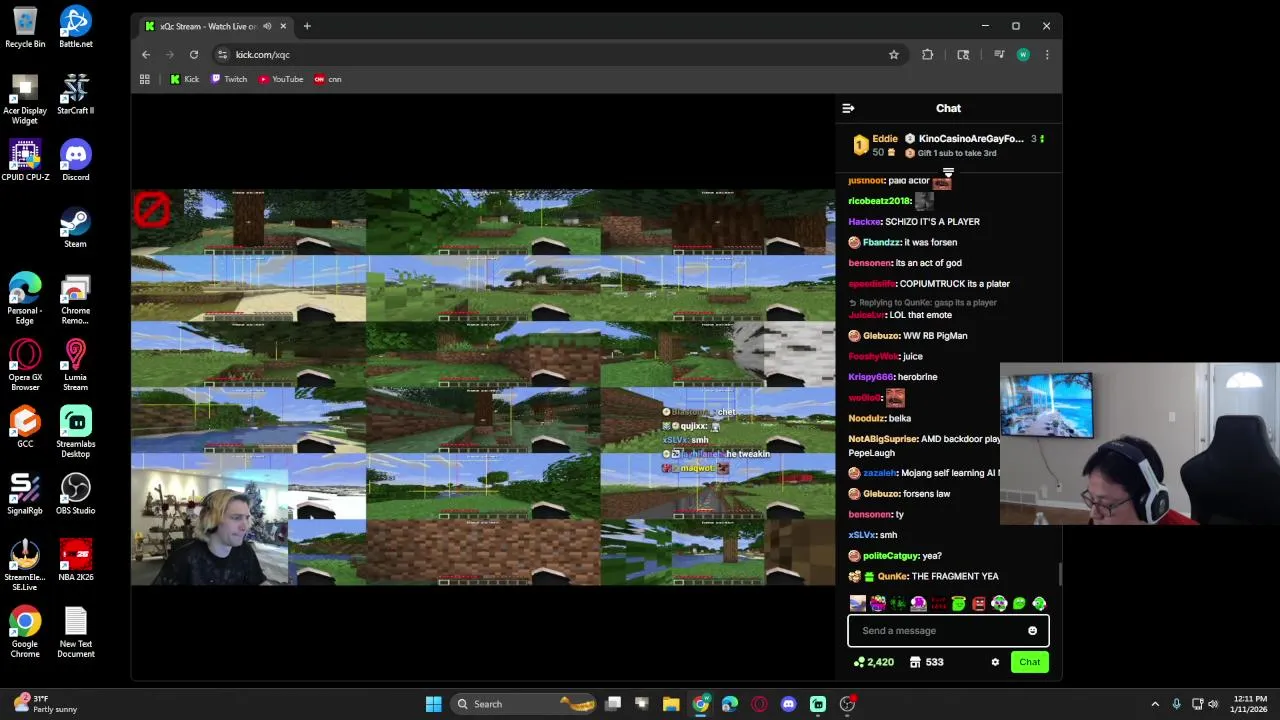Click the taskbar Search box
1280x720 pixels.
pos(524,704)
